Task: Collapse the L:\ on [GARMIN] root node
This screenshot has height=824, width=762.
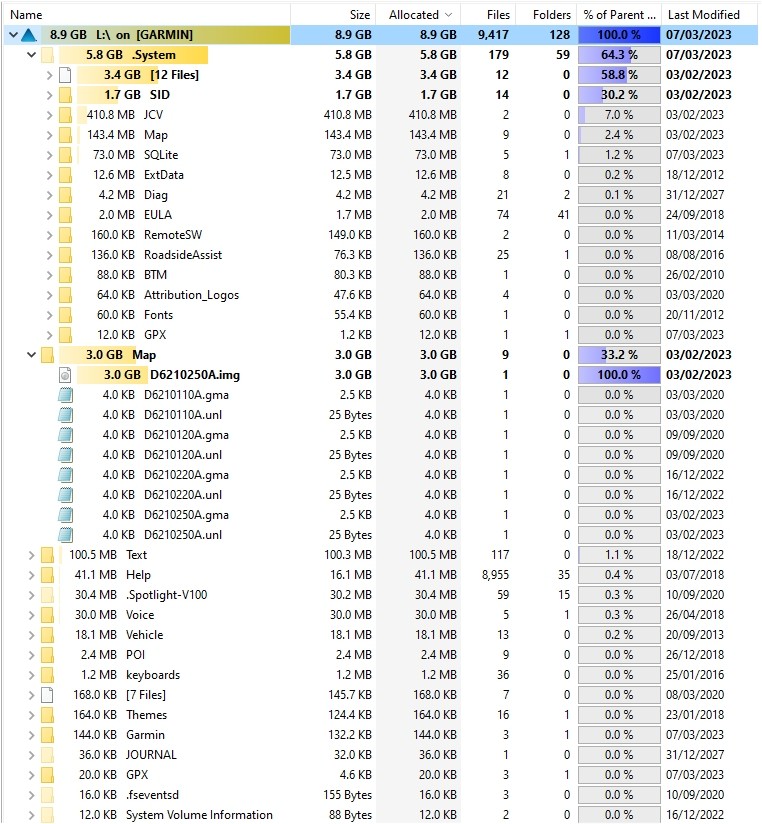Action: (14, 35)
